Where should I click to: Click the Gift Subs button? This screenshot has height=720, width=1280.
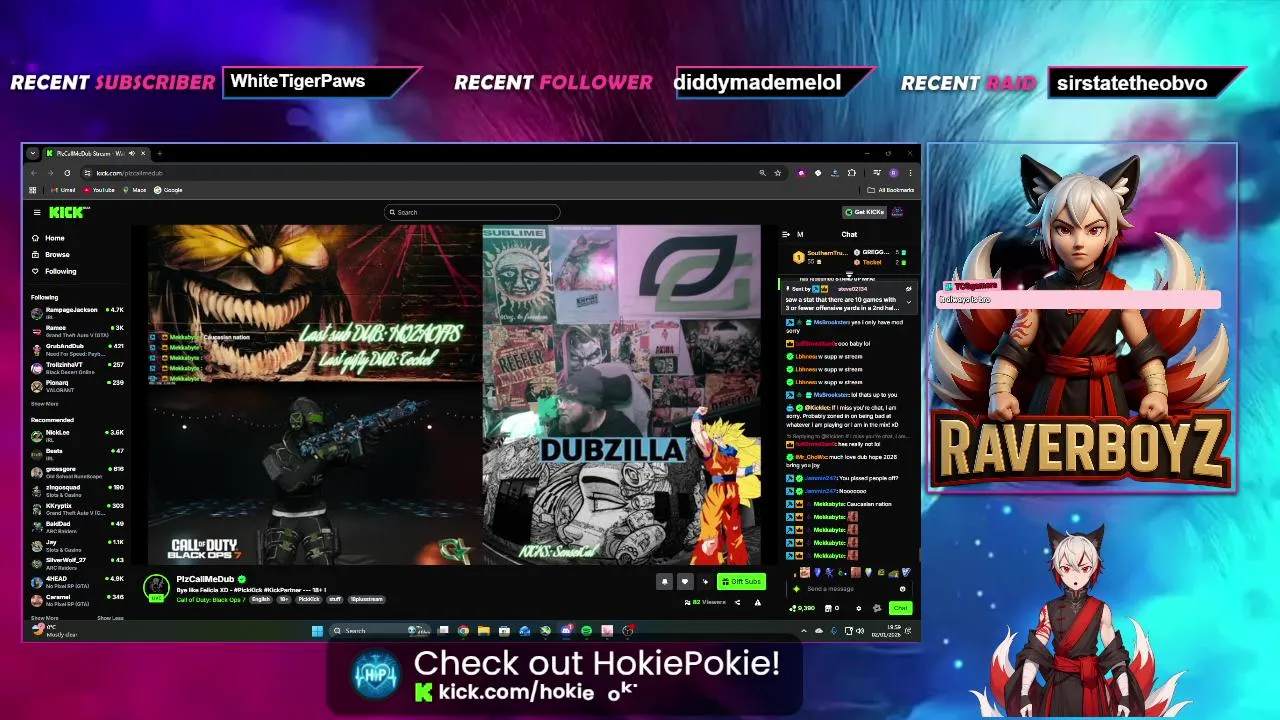[741, 581]
